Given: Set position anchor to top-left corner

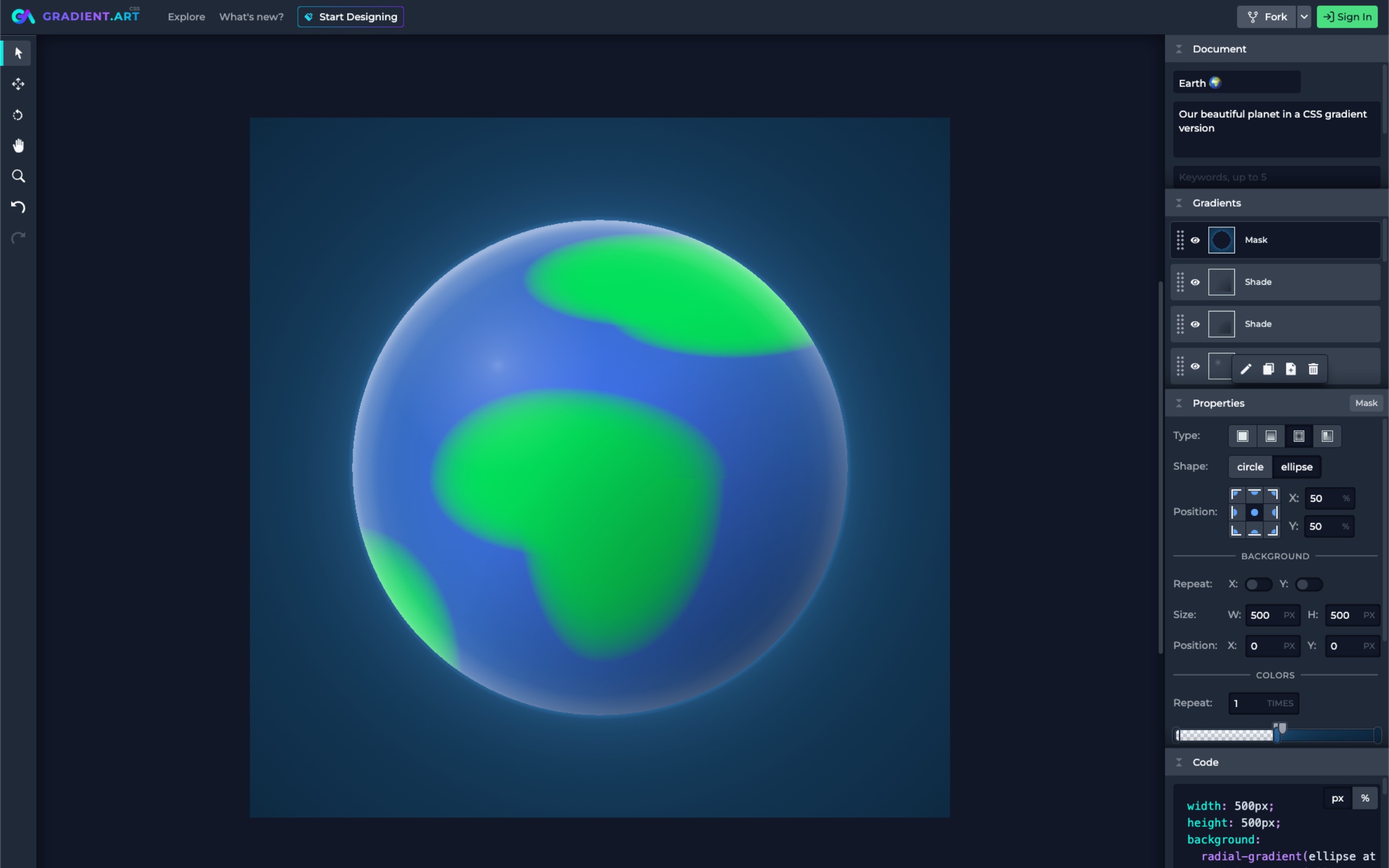Looking at the screenshot, I should 1237,494.
